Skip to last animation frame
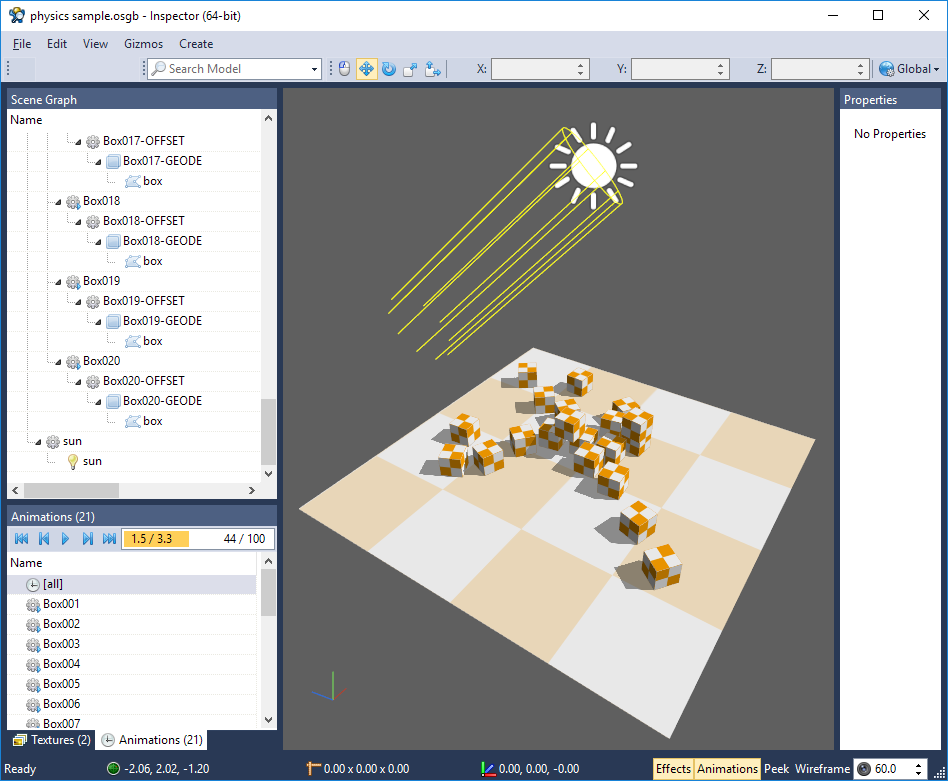948x781 pixels. pos(109,539)
